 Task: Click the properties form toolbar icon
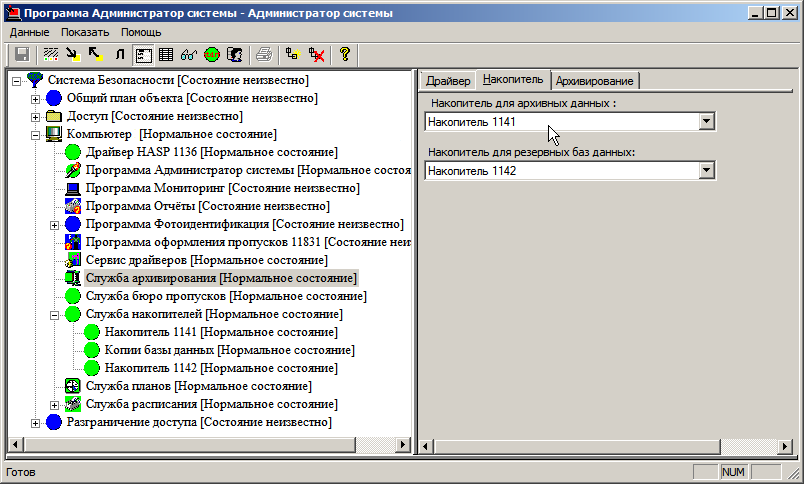[x=143, y=55]
